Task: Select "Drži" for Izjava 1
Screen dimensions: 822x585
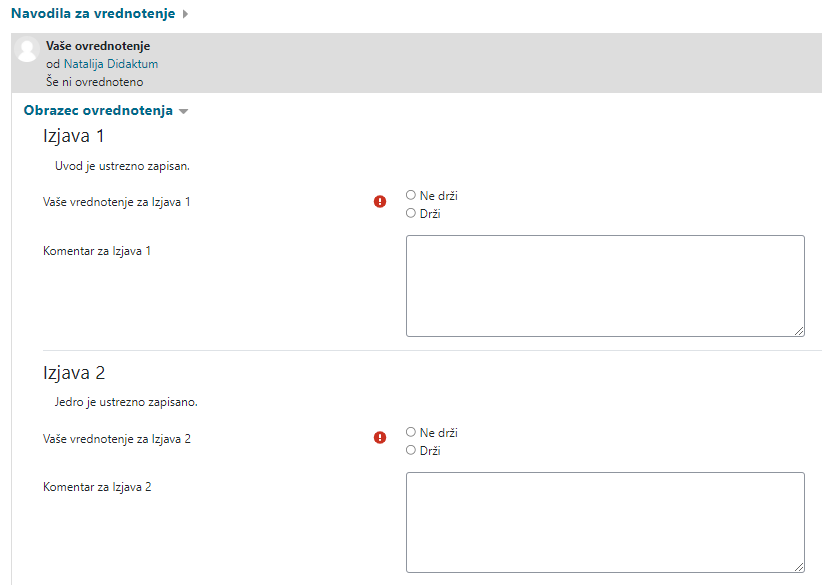Action: [411, 213]
